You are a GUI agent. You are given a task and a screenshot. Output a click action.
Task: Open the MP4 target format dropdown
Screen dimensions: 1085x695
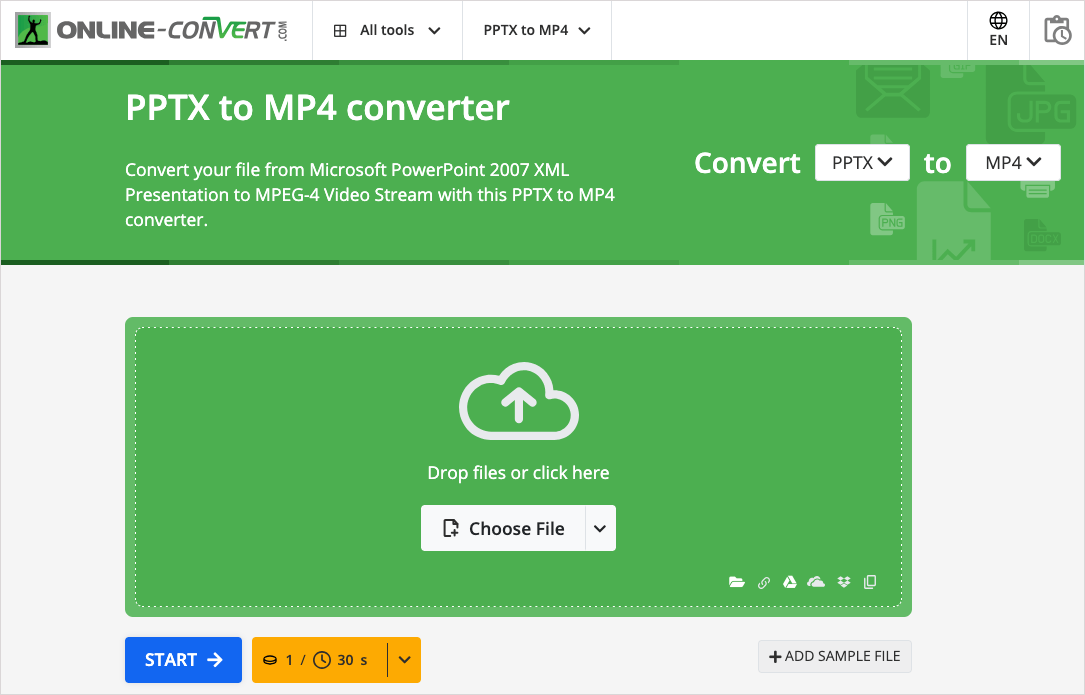(1013, 163)
